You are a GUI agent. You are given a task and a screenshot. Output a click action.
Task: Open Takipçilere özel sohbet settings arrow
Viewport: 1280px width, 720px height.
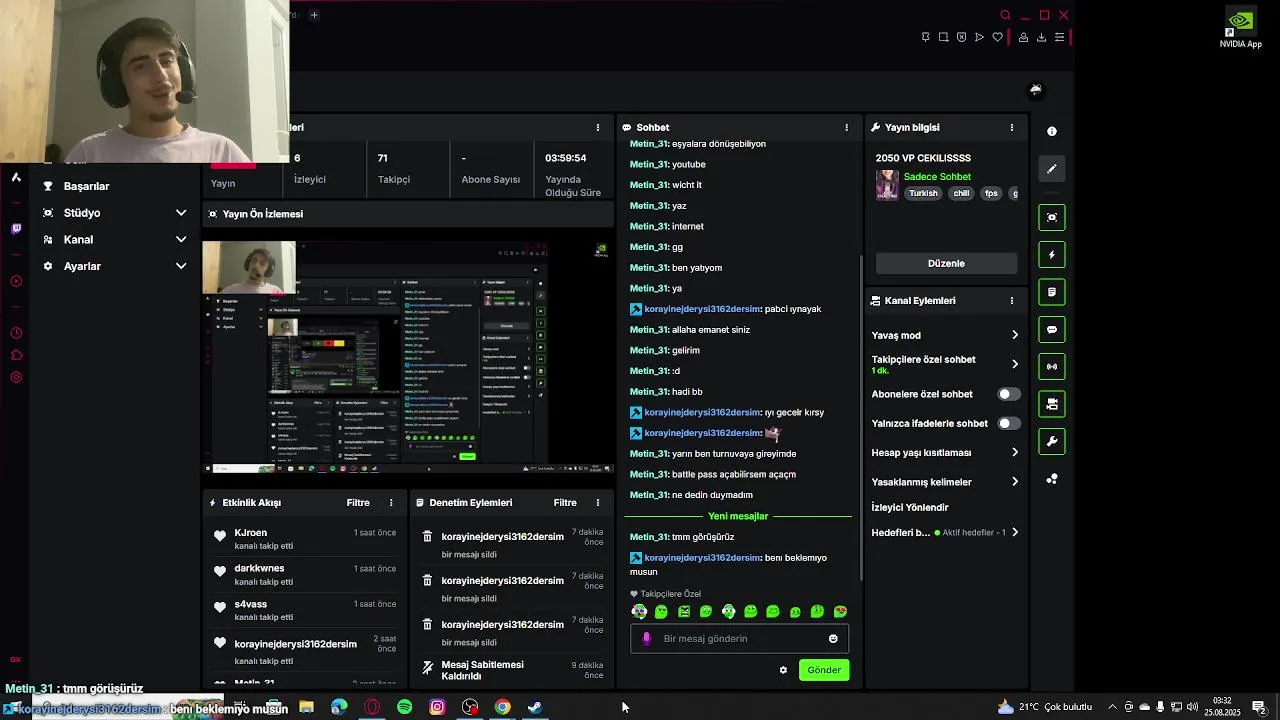coord(1014,364)
